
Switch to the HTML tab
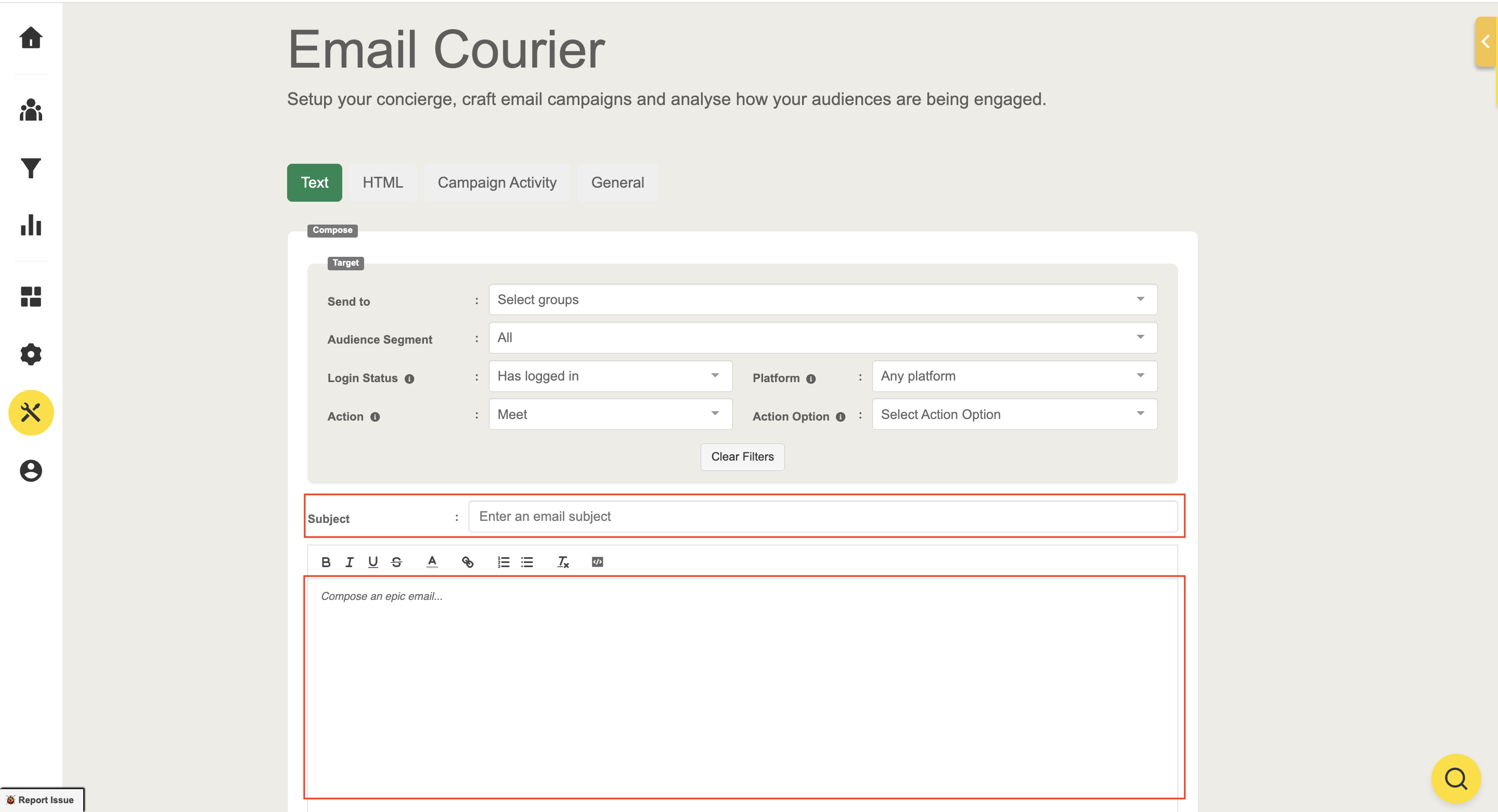(x=382, y=182)
